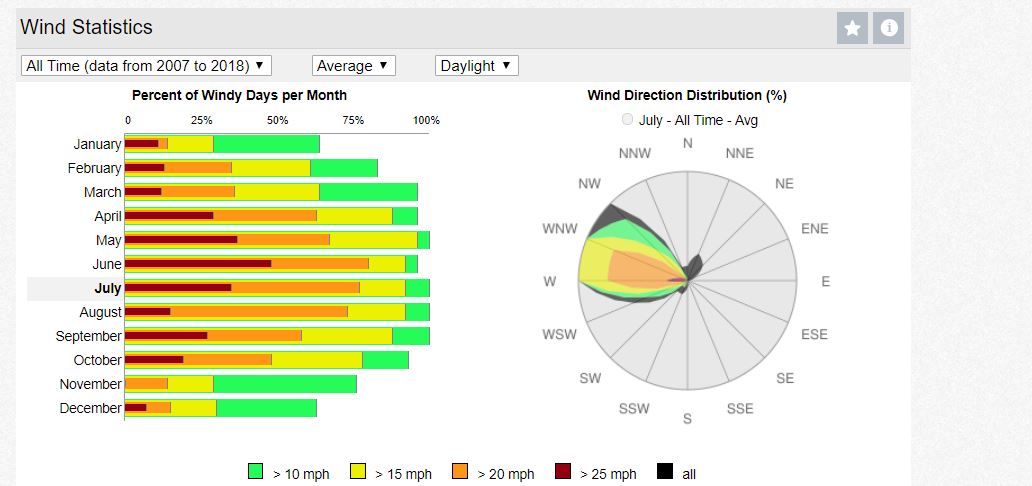Click the '> 25 mph' legend text
The width and height of the screenshot is (1032, 486).
tap(608, 474)
